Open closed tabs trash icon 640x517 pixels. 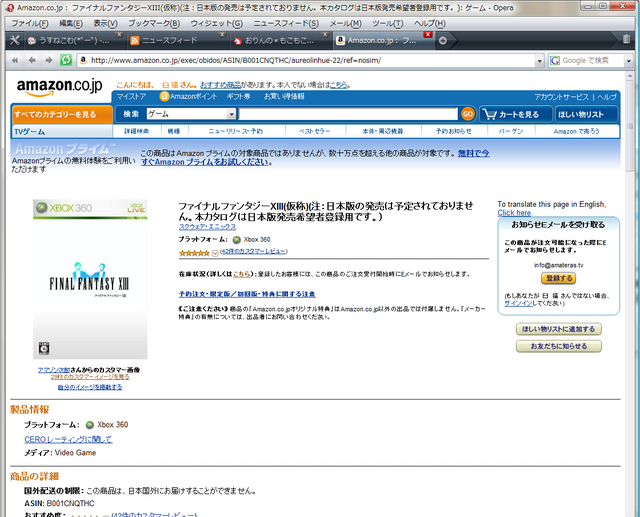626,39
